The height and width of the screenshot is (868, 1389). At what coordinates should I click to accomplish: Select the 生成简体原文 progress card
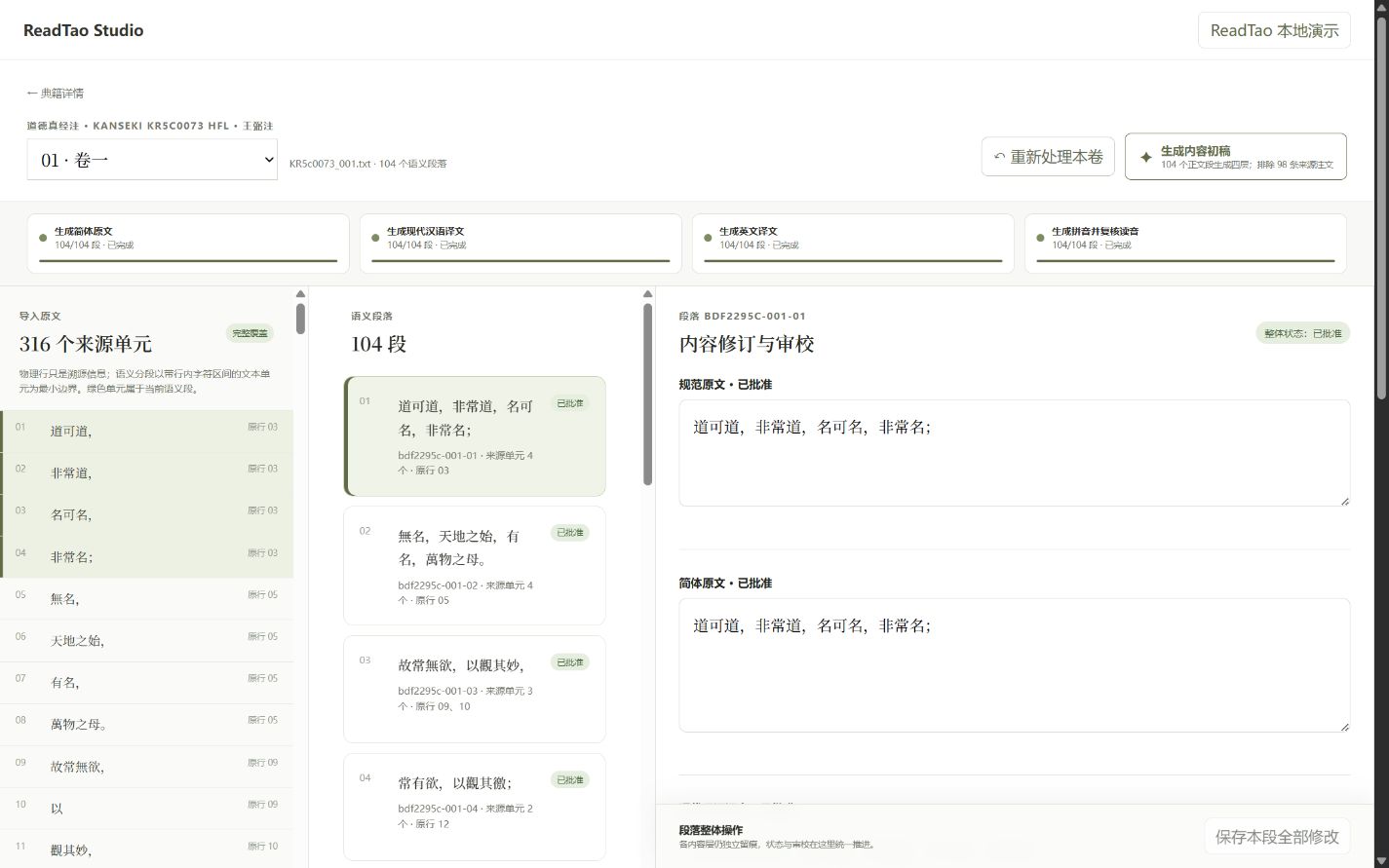pos(188,244)
